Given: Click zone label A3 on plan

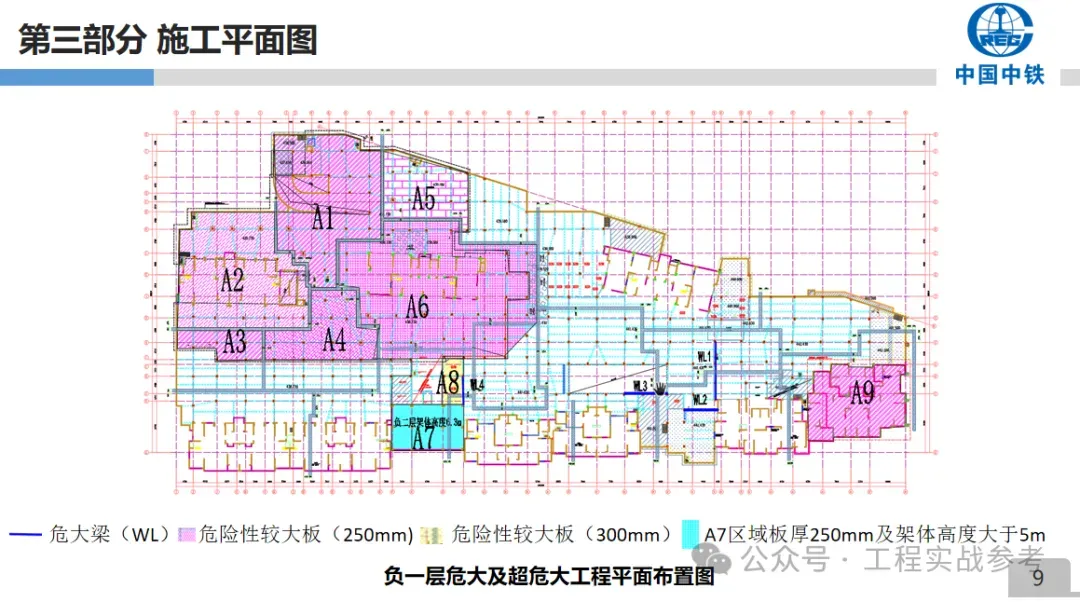Looking at the screenshot, I should click(x=235, y=341).
